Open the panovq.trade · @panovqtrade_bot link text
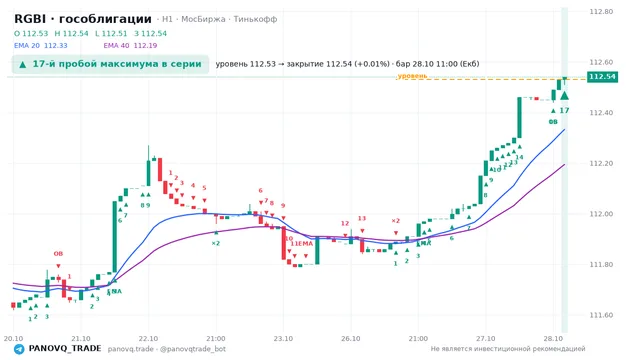 [x=167, y=349]
